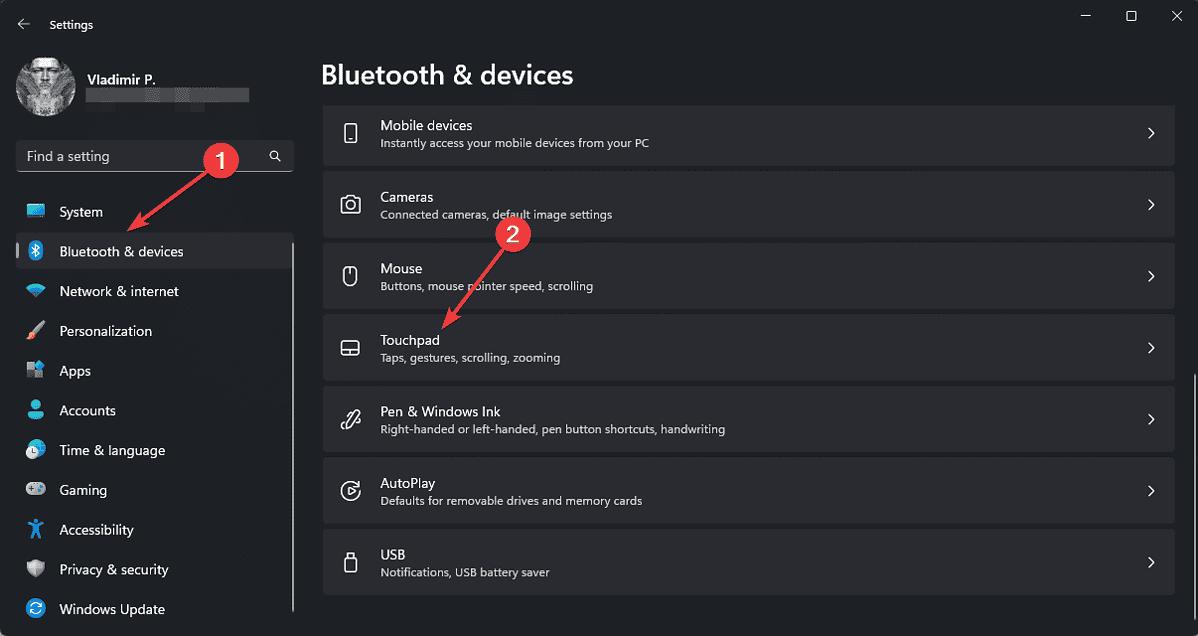Select the Personalization brush icon

click(35, 330)
